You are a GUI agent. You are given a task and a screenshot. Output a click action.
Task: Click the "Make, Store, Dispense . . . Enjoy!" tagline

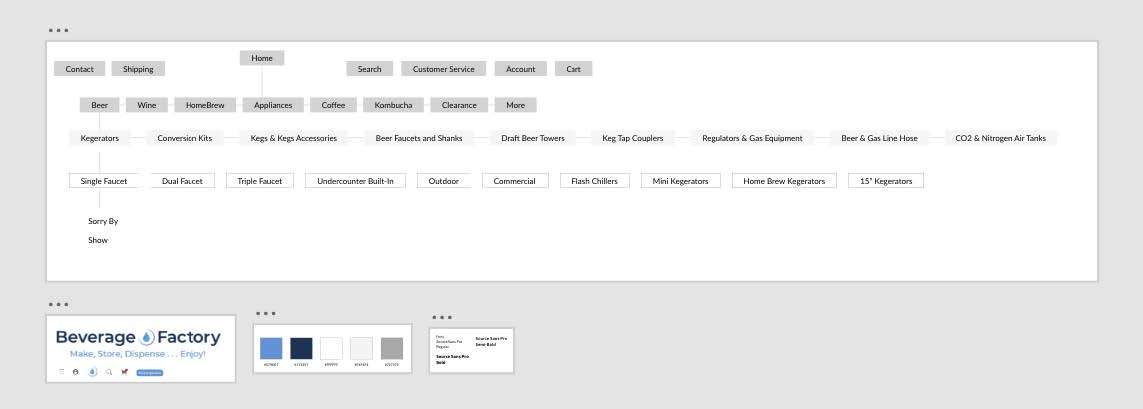tap(138, 354)
